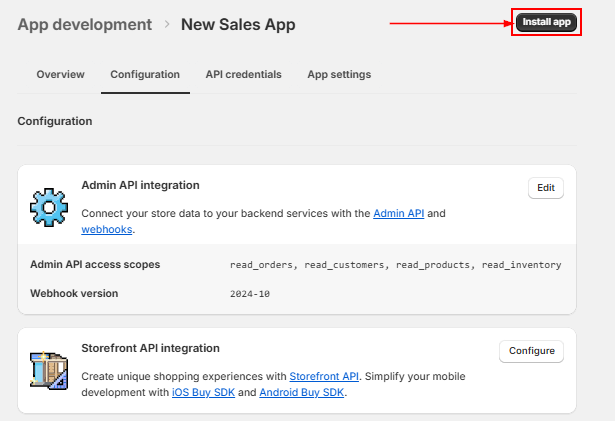Click the Admin API integration gear icon
615x421 pixels.
click(x=48, y=206)
